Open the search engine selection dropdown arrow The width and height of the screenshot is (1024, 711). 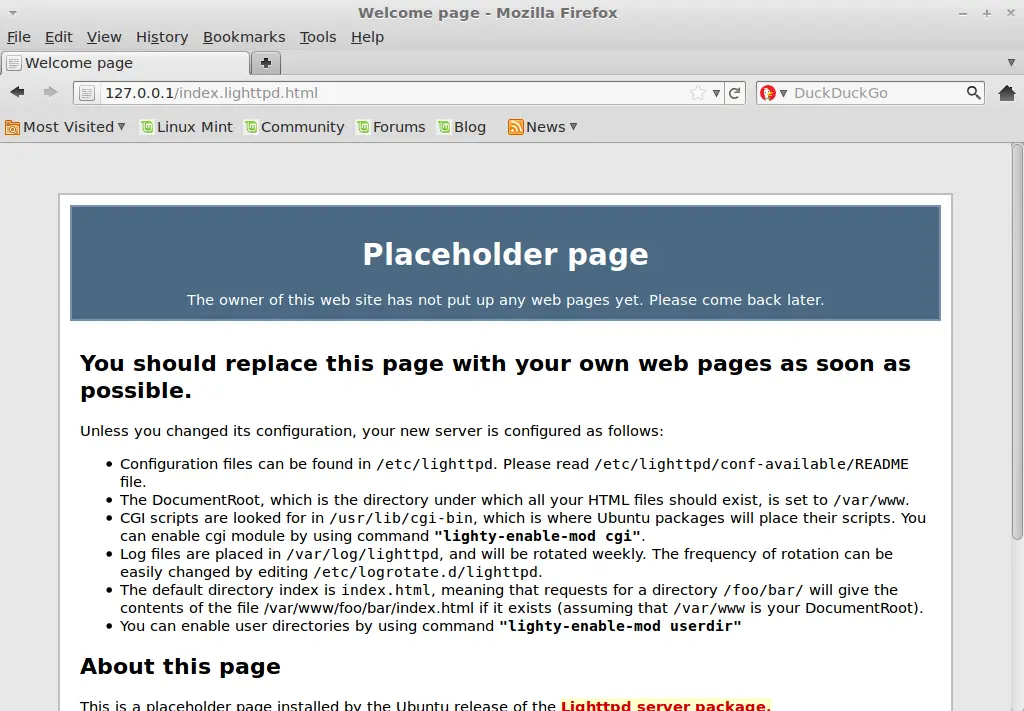click(x=784, y=93)
